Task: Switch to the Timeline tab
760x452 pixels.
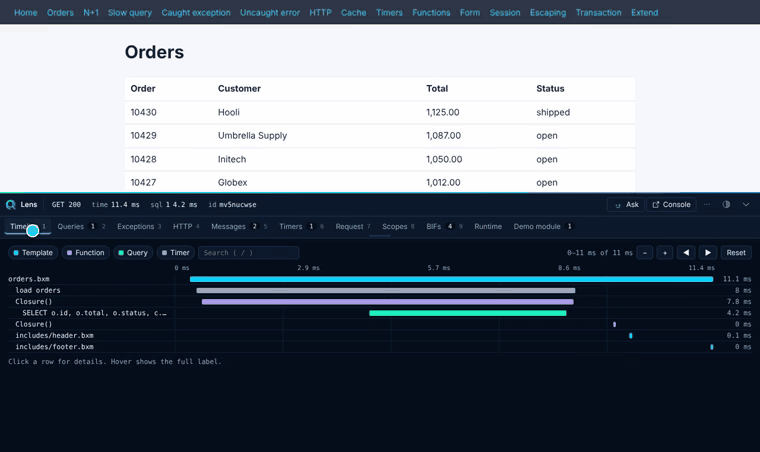Action: [28, 226]
